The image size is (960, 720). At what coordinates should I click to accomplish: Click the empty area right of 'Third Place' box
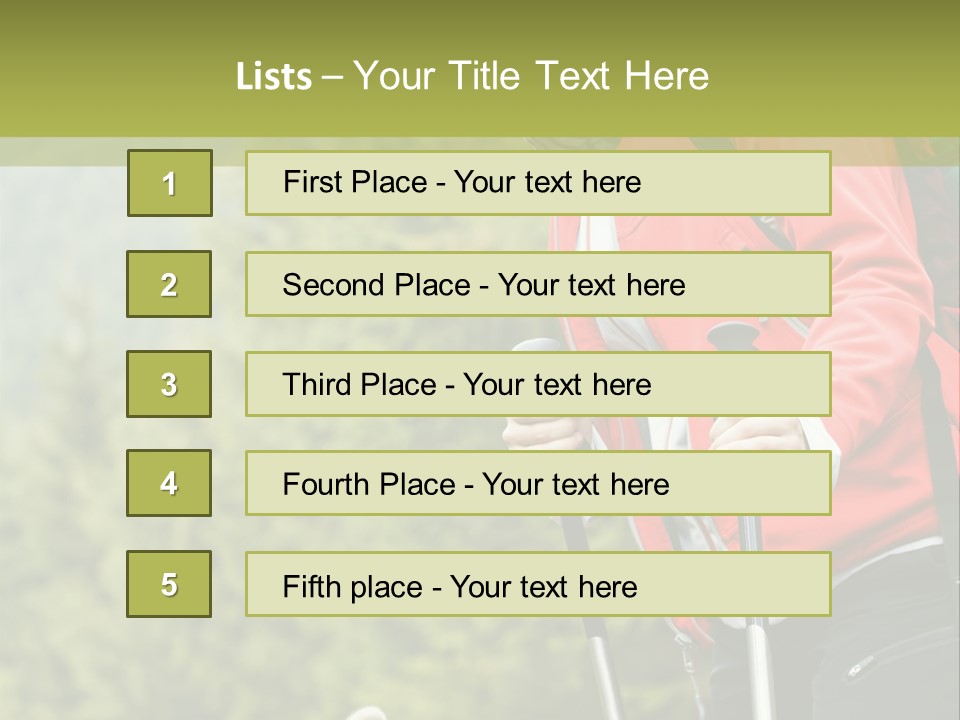[890, 384]
